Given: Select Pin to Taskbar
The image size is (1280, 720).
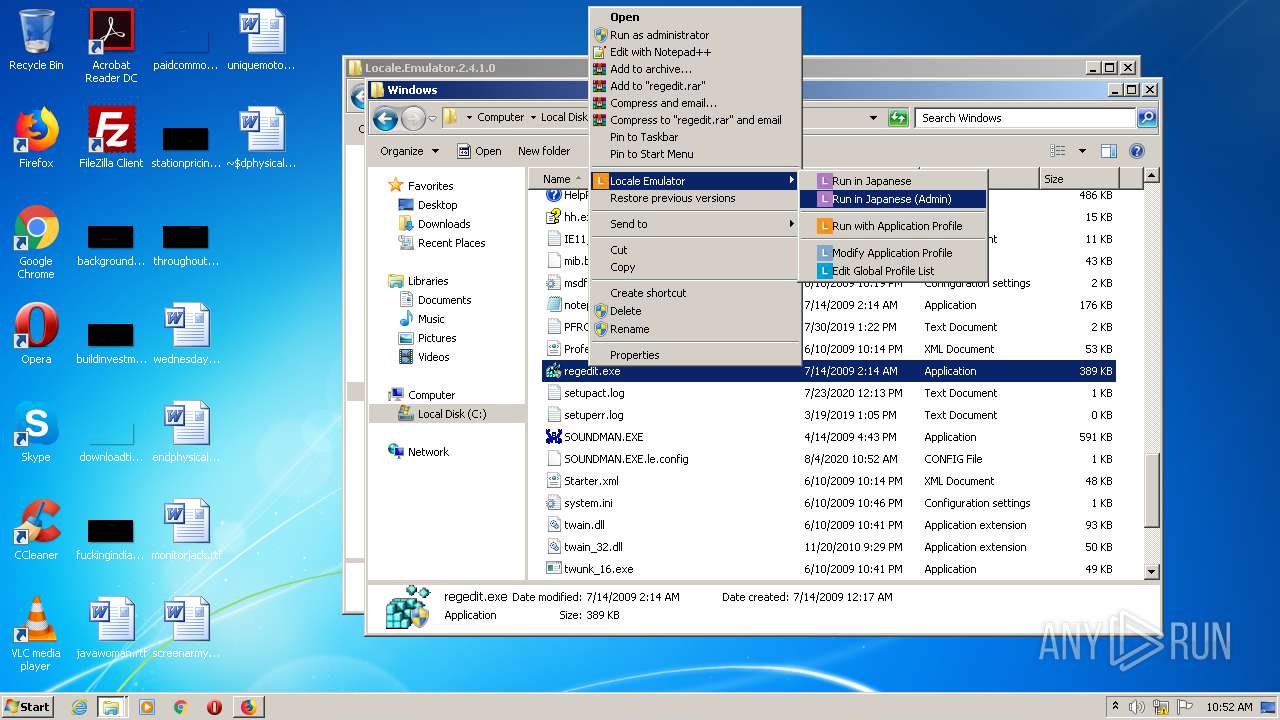Looking at the screenshot, I should [695, 137].
